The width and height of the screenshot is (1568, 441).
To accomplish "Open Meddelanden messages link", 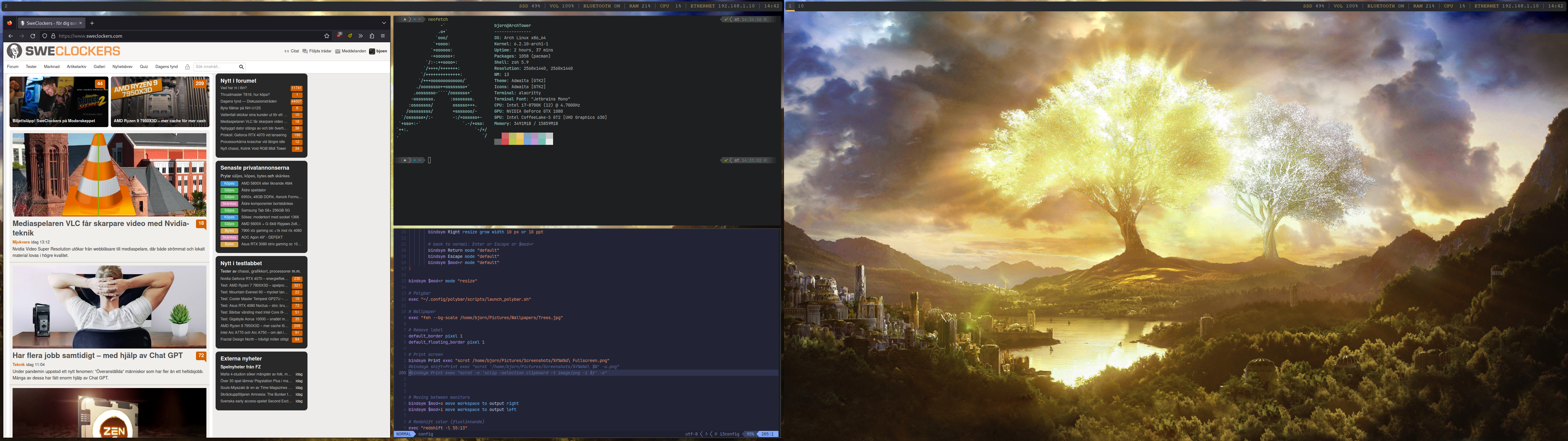I will pyautogui.click(x=351, y=51).
